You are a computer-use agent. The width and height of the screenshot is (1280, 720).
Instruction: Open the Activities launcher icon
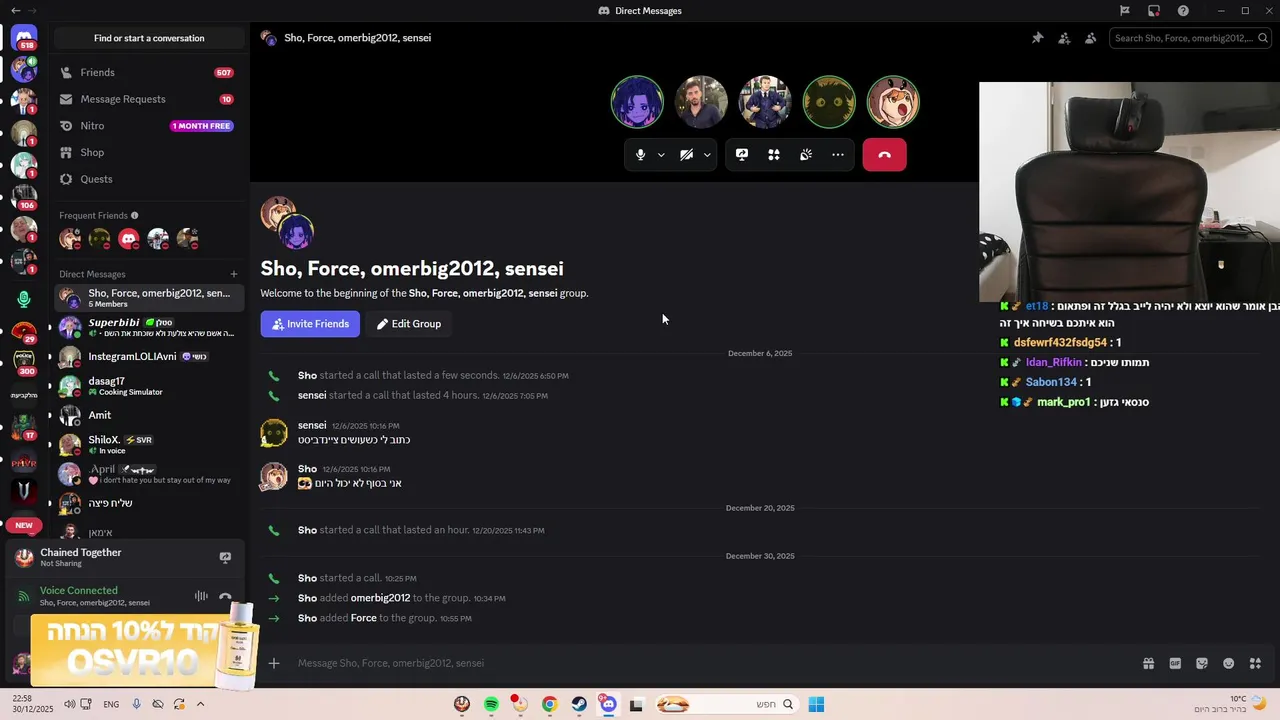click(774, 155)
